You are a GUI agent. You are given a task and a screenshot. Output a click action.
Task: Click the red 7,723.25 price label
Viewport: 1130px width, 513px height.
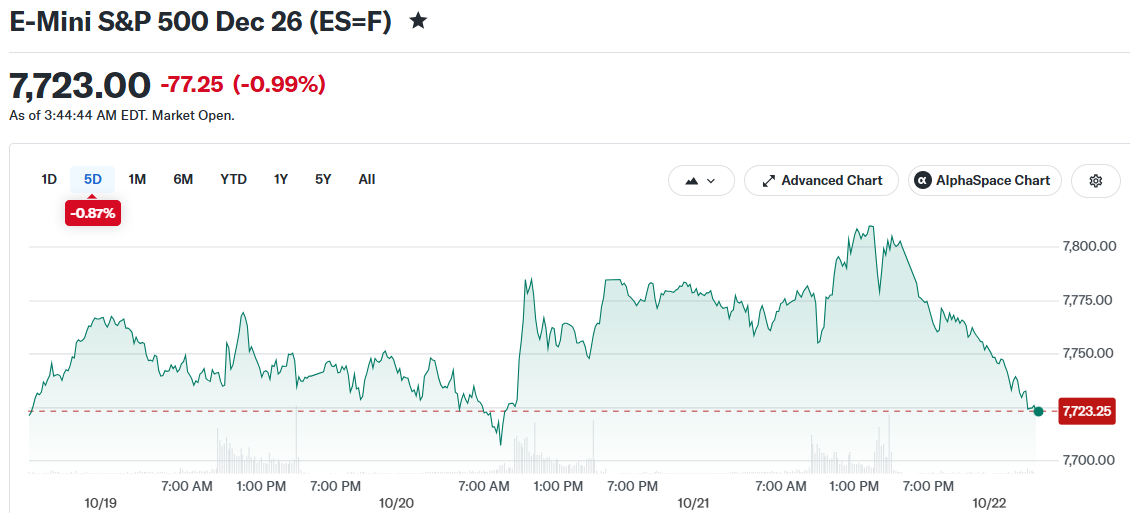[1088, 411]
